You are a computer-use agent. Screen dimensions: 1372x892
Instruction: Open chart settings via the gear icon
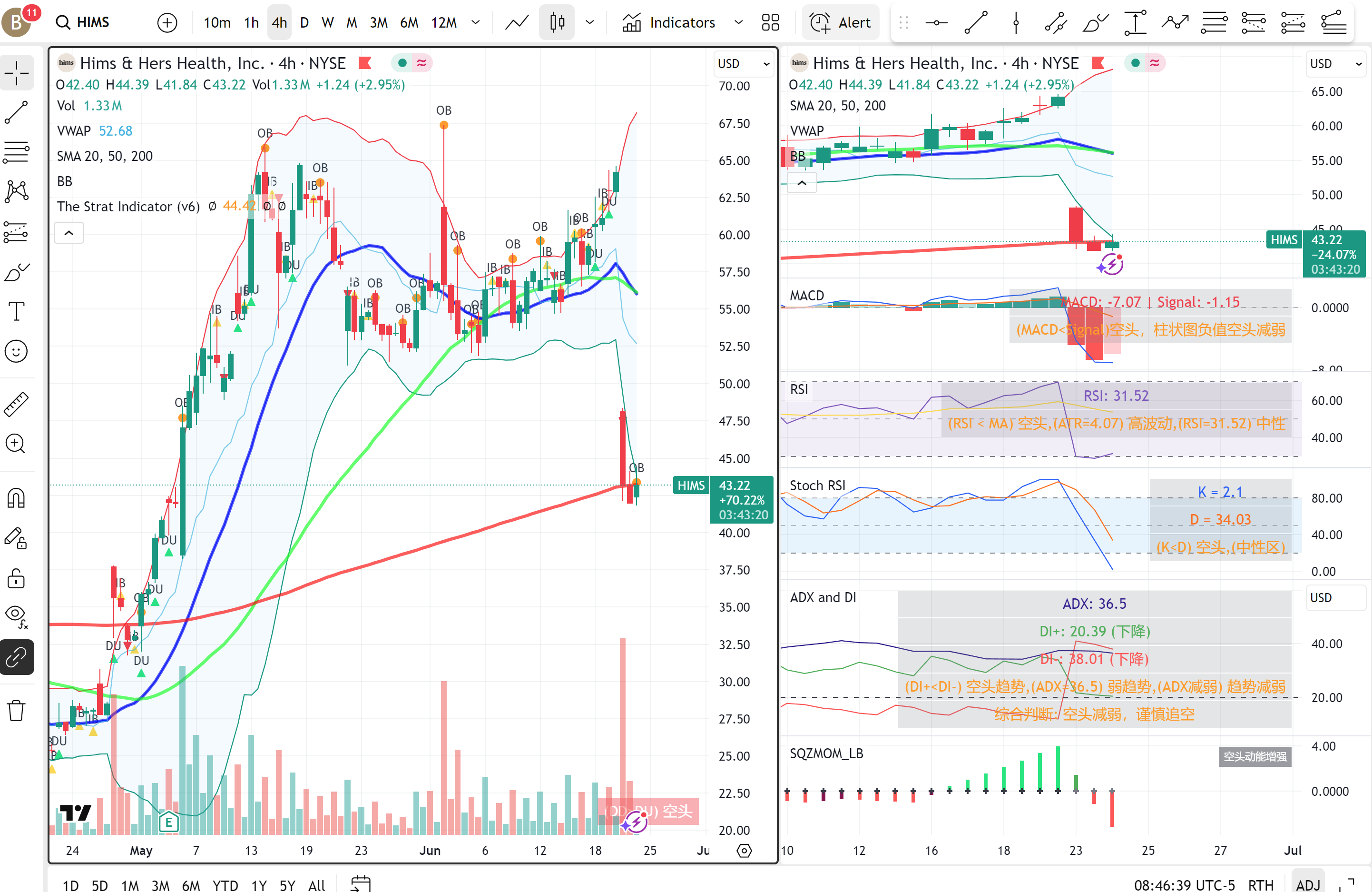(744, 851)
